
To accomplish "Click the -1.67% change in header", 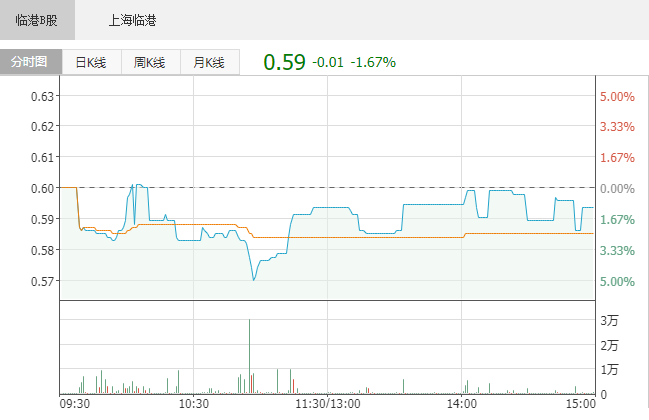I will (x=373, y=63).
